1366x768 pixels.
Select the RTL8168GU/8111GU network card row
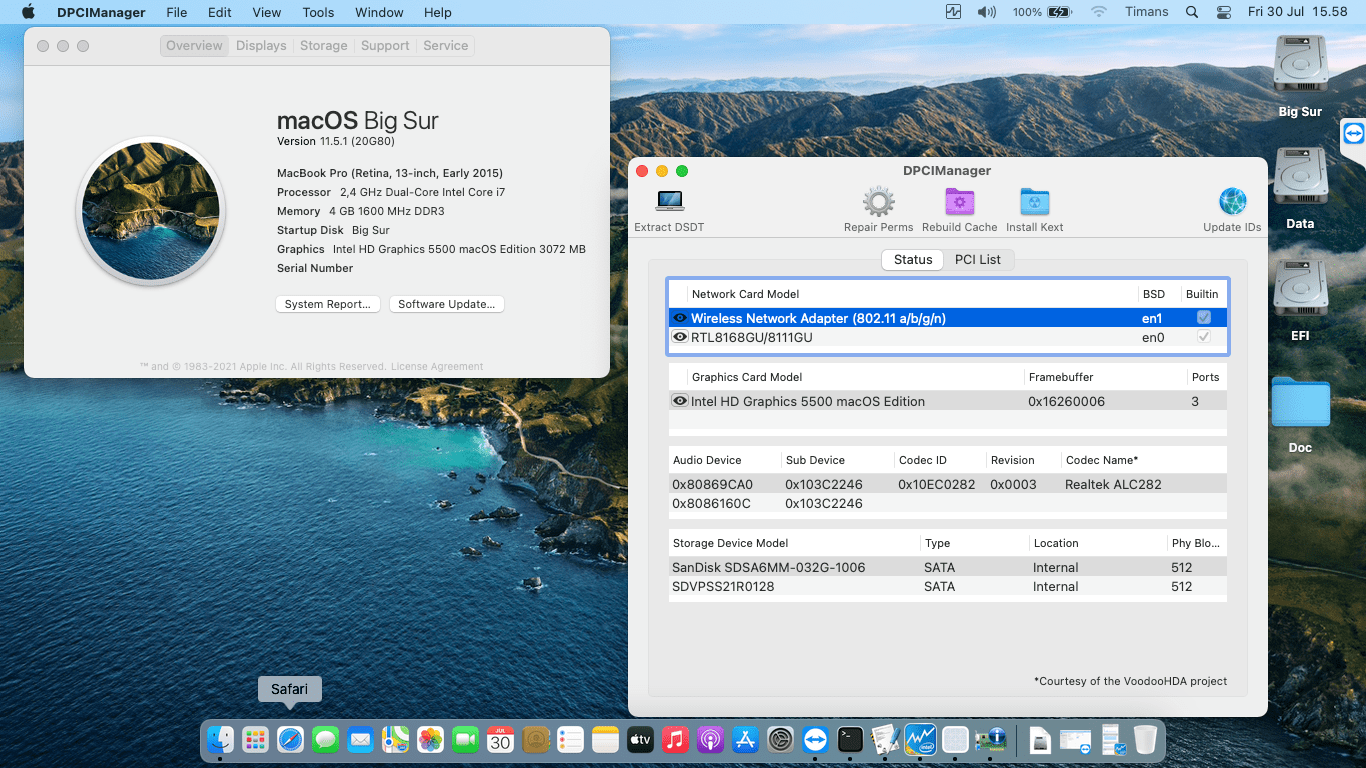(x=948, y=337)
